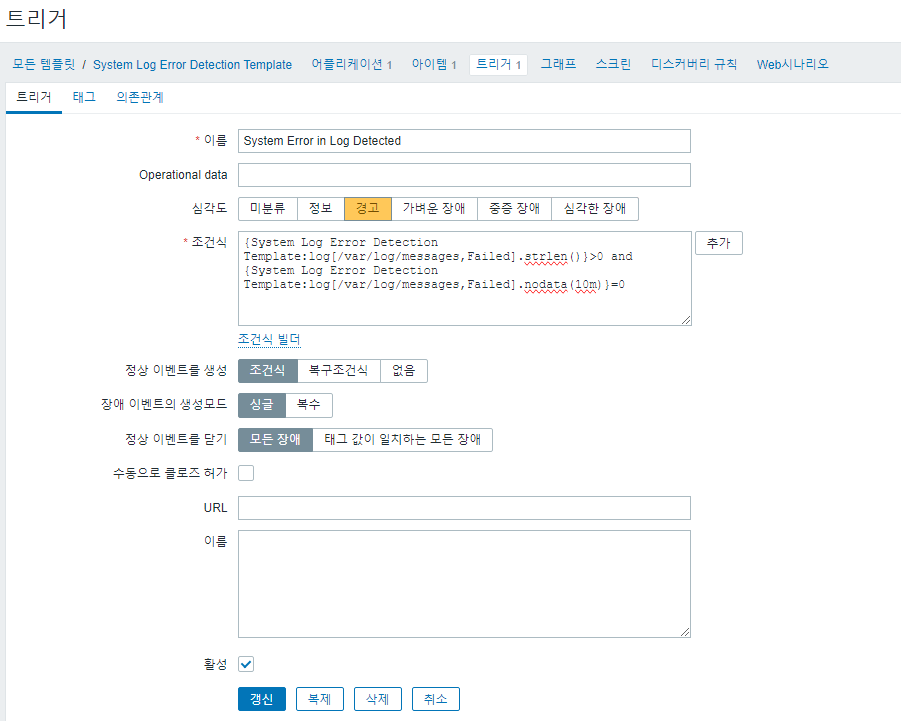
Task: Click the 취소 cancel button
Action: coord(436,699)
